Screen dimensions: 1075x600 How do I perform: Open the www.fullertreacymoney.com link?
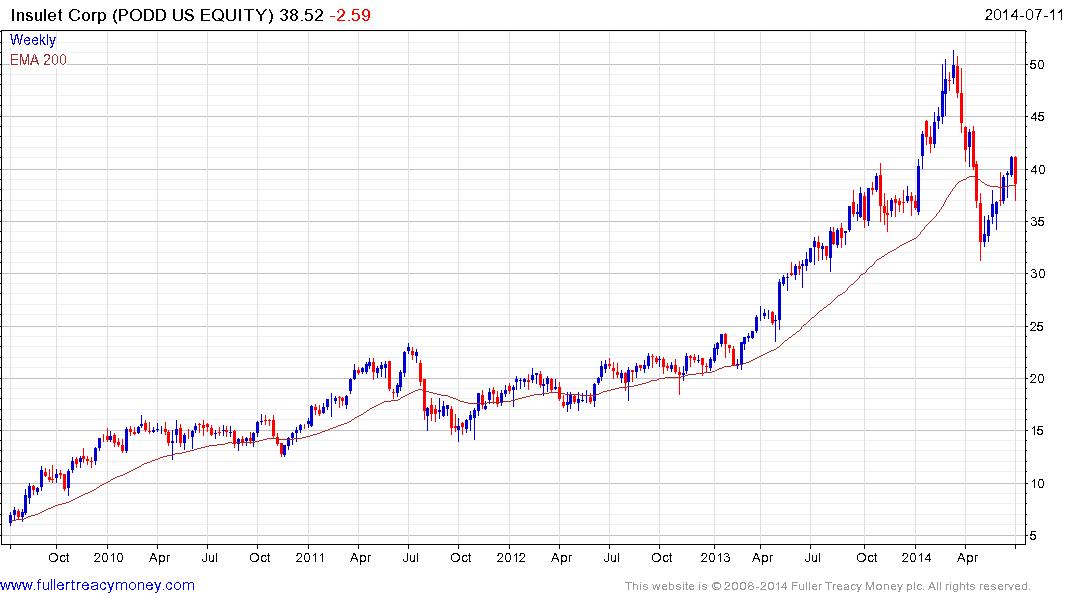(97, 585)
